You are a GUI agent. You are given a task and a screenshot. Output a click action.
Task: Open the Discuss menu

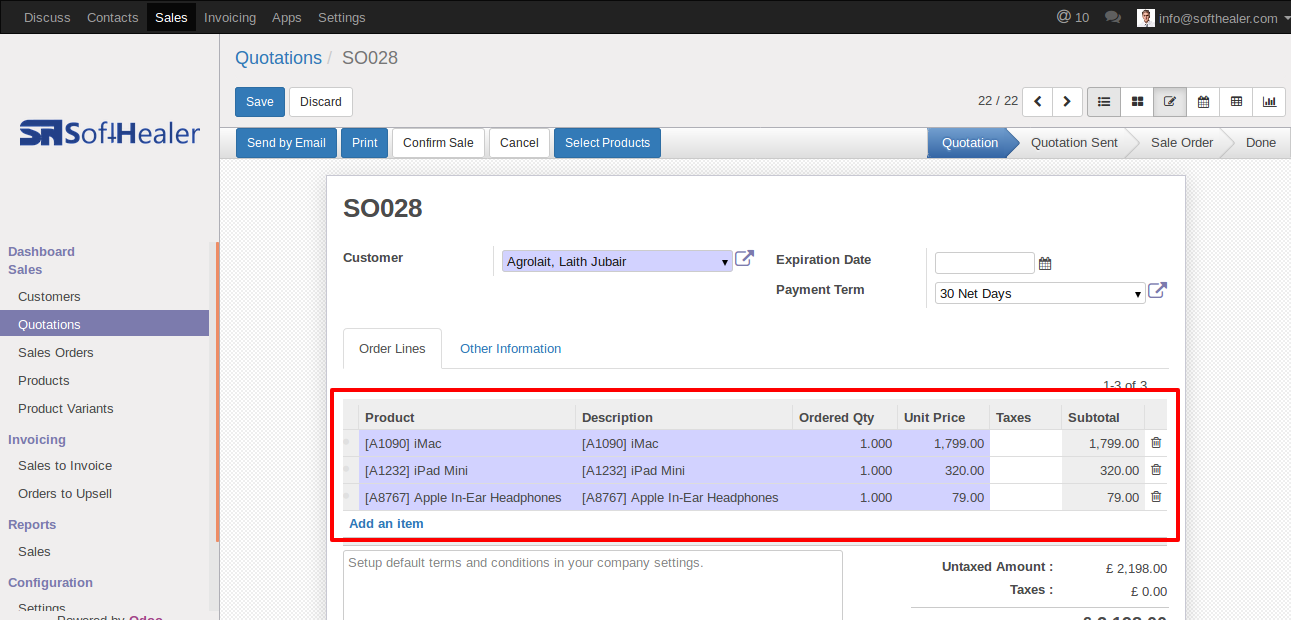[47, 18]
